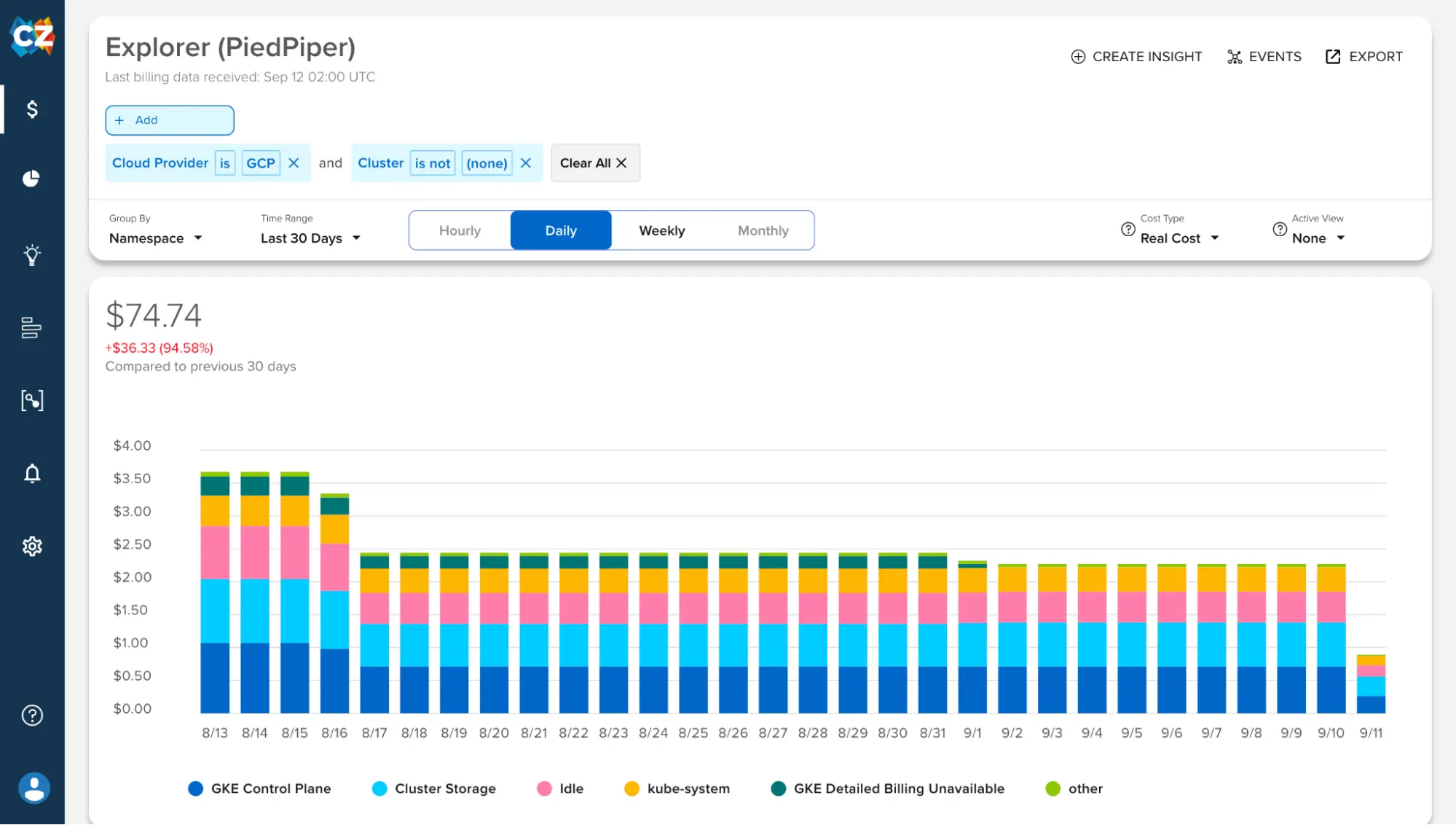This screenshot has width=1456, height=825.
Task: Click the total cost $74.74 value
Action: coord(153,316)
